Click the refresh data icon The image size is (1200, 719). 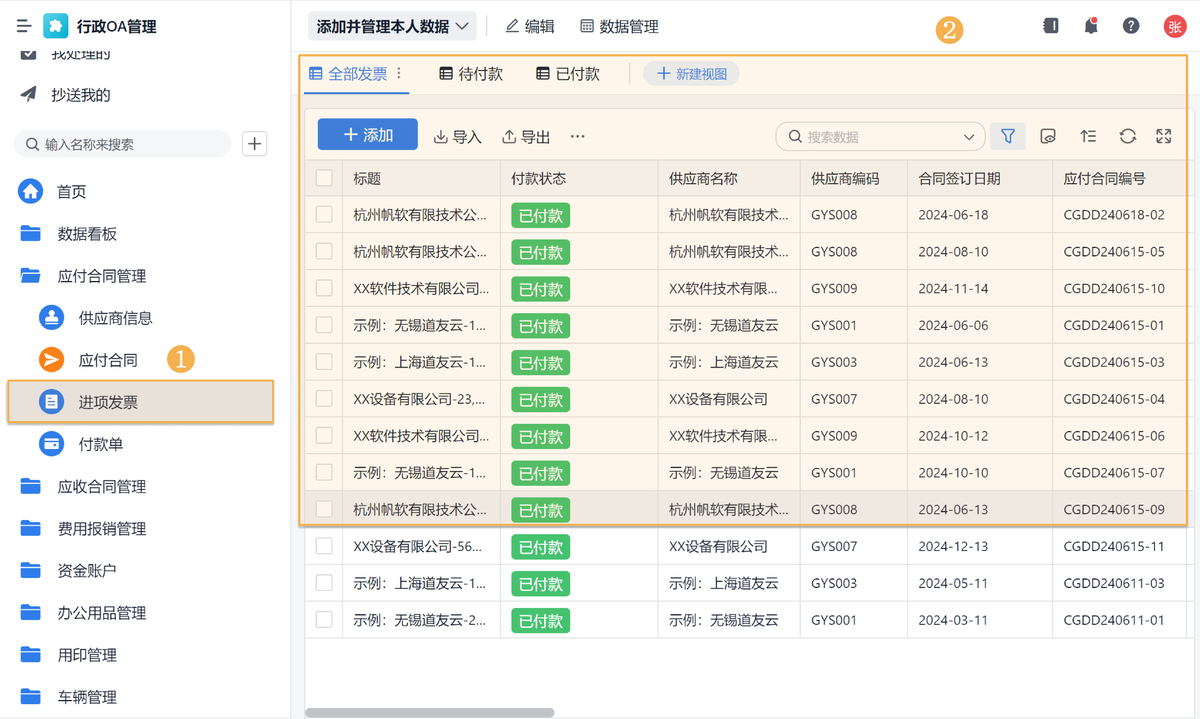(1127, 136)
